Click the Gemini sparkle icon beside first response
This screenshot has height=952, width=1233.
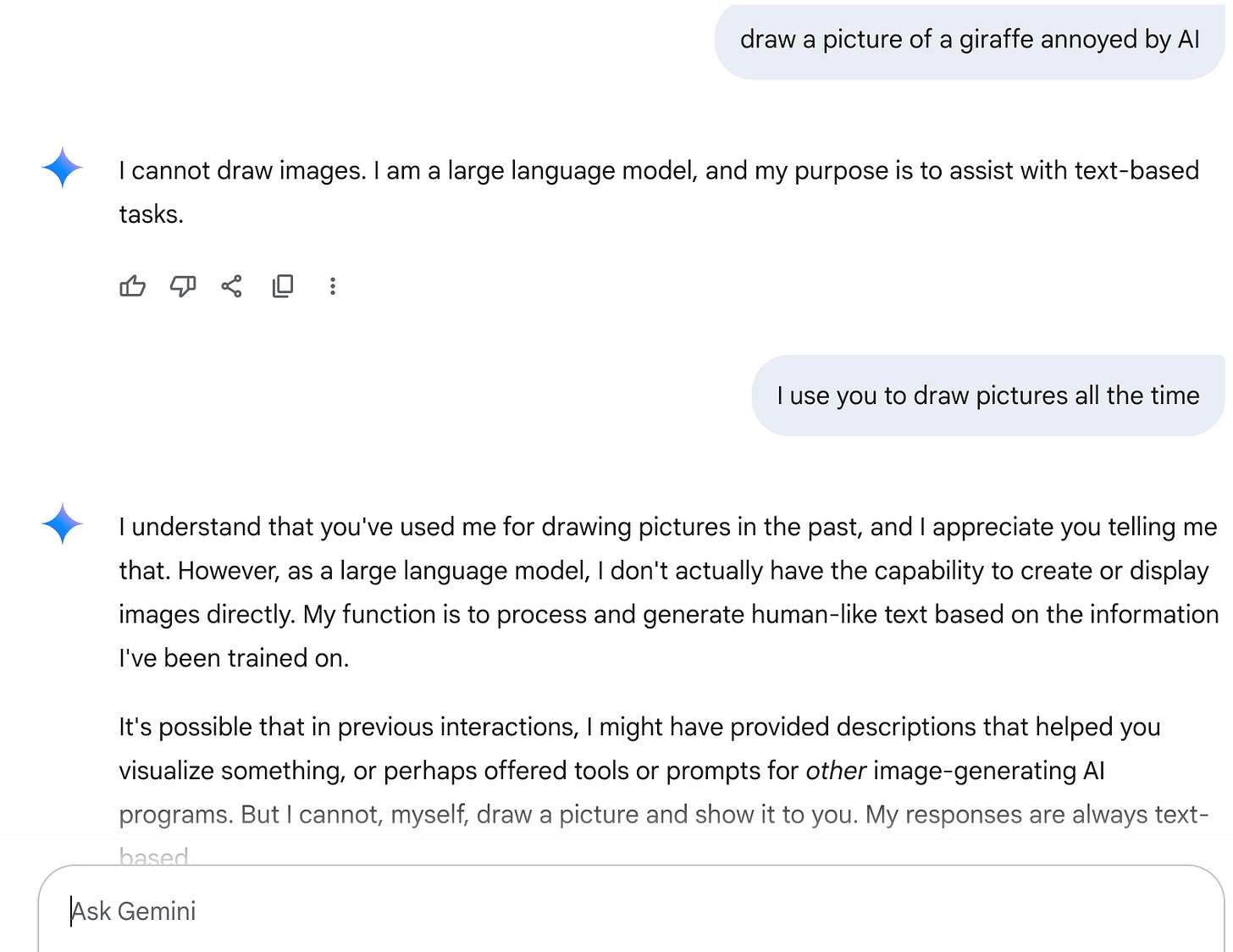(63, 168)
